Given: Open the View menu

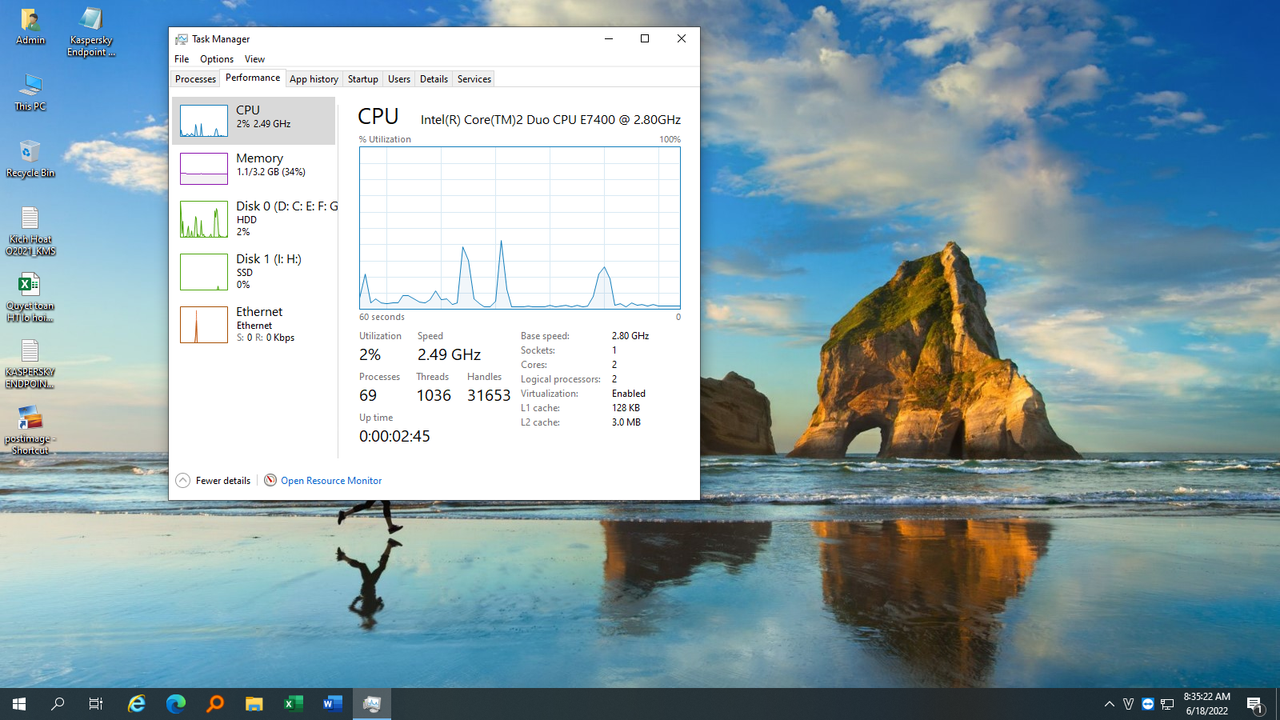Looking at the screenshot, I should (x=255, y=59).
